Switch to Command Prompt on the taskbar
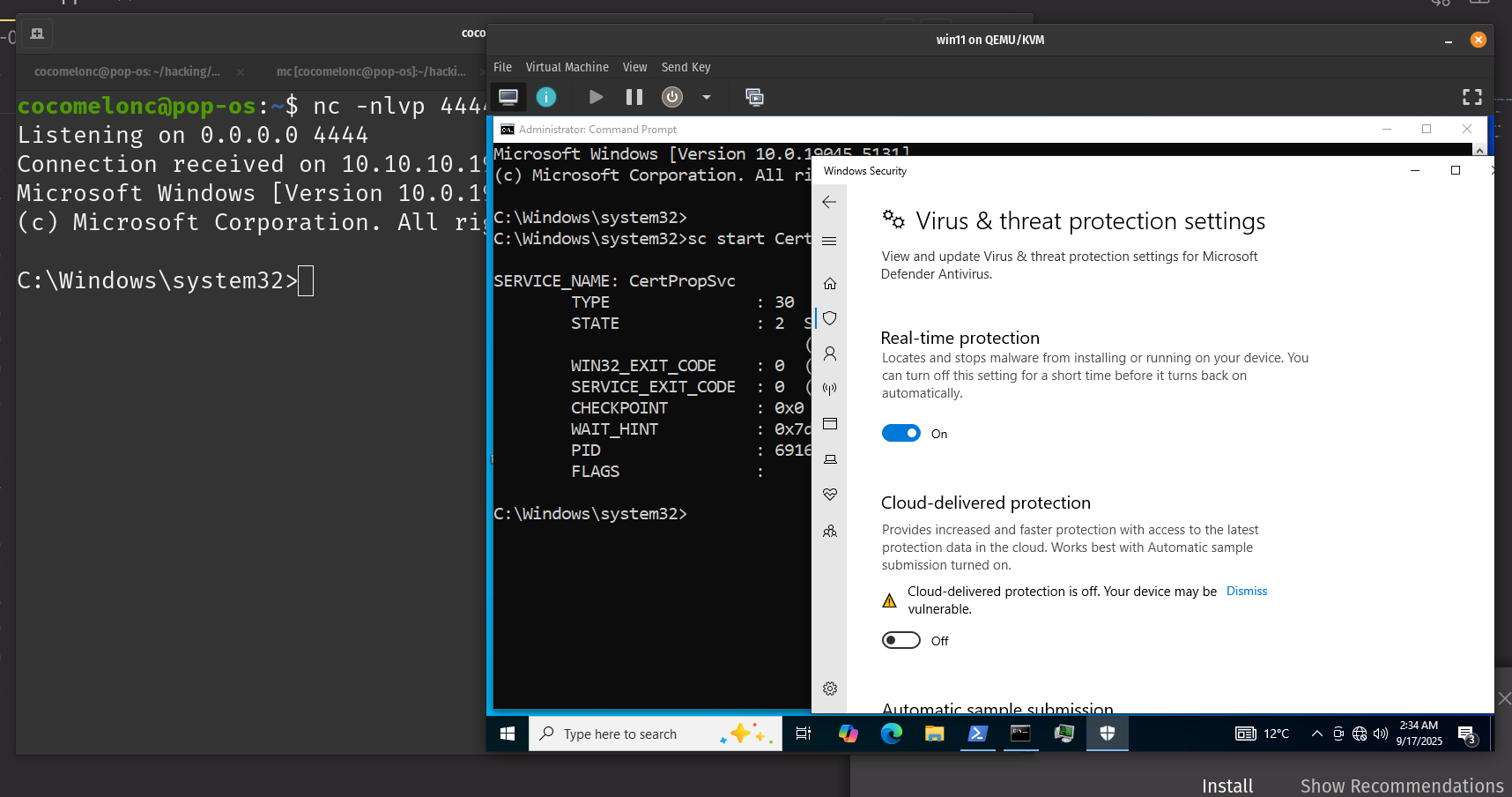This screenshot has width=1512, height=797. (x=1020, y=734)
